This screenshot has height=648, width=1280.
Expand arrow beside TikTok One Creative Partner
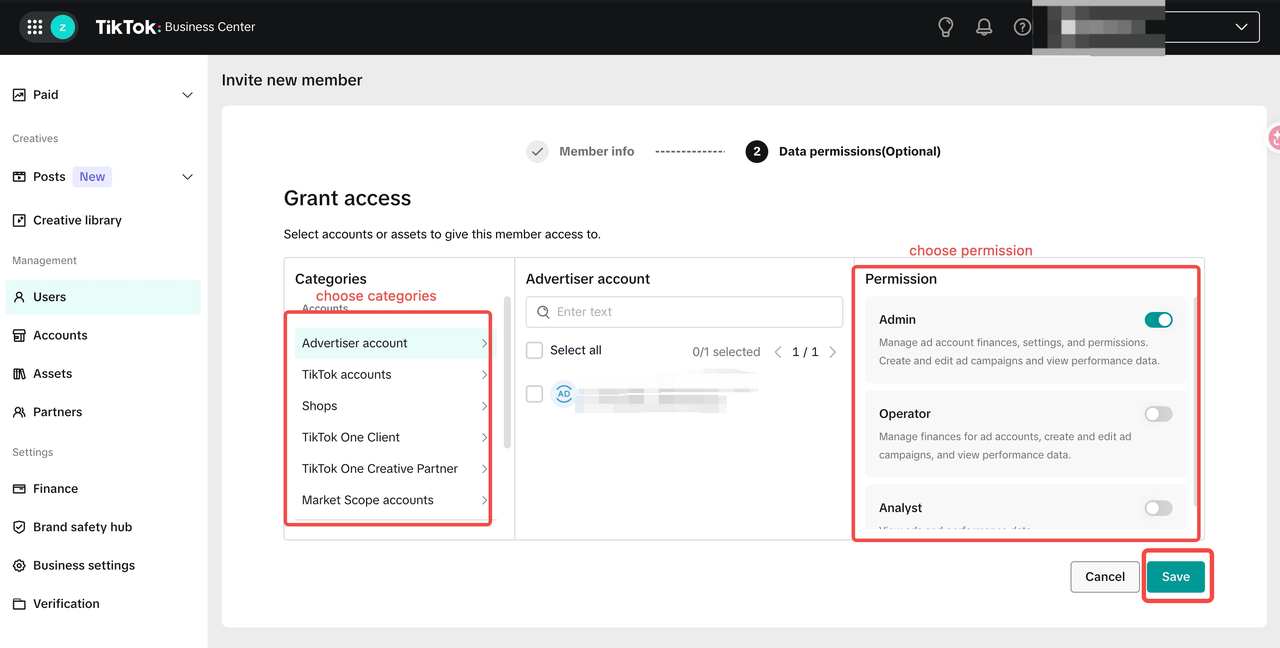[x=484, y=469]
